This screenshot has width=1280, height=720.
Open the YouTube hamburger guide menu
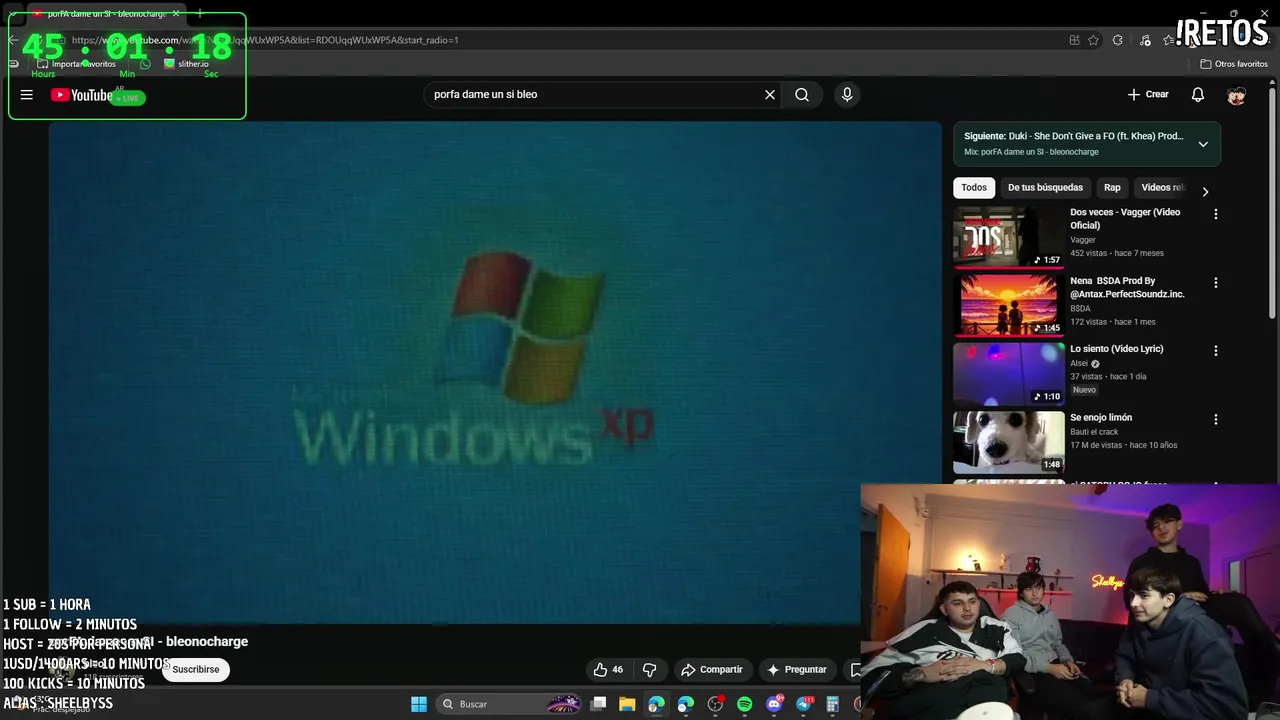(27, 95)
